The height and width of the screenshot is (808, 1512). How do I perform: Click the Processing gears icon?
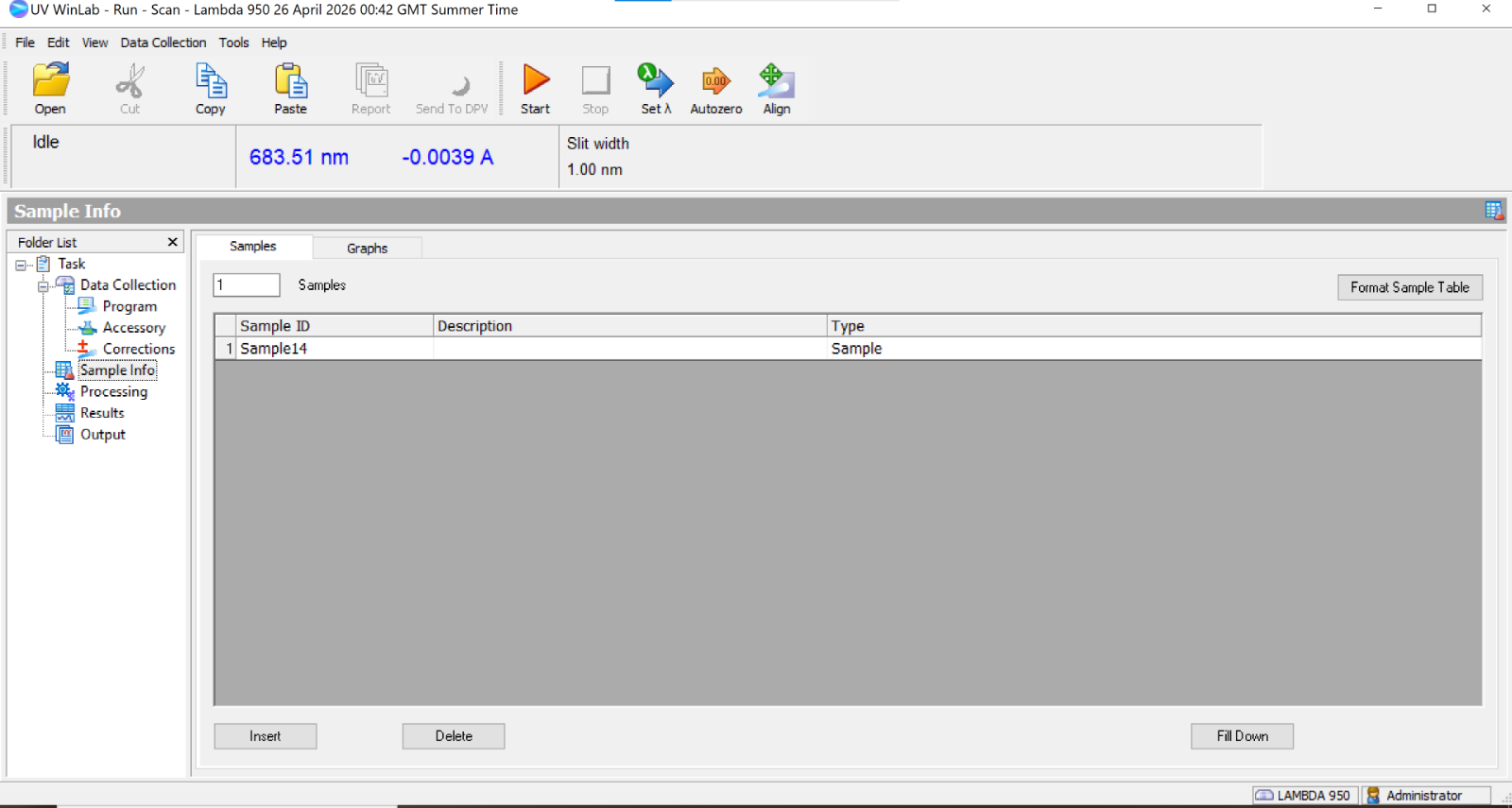click(64, 391)
